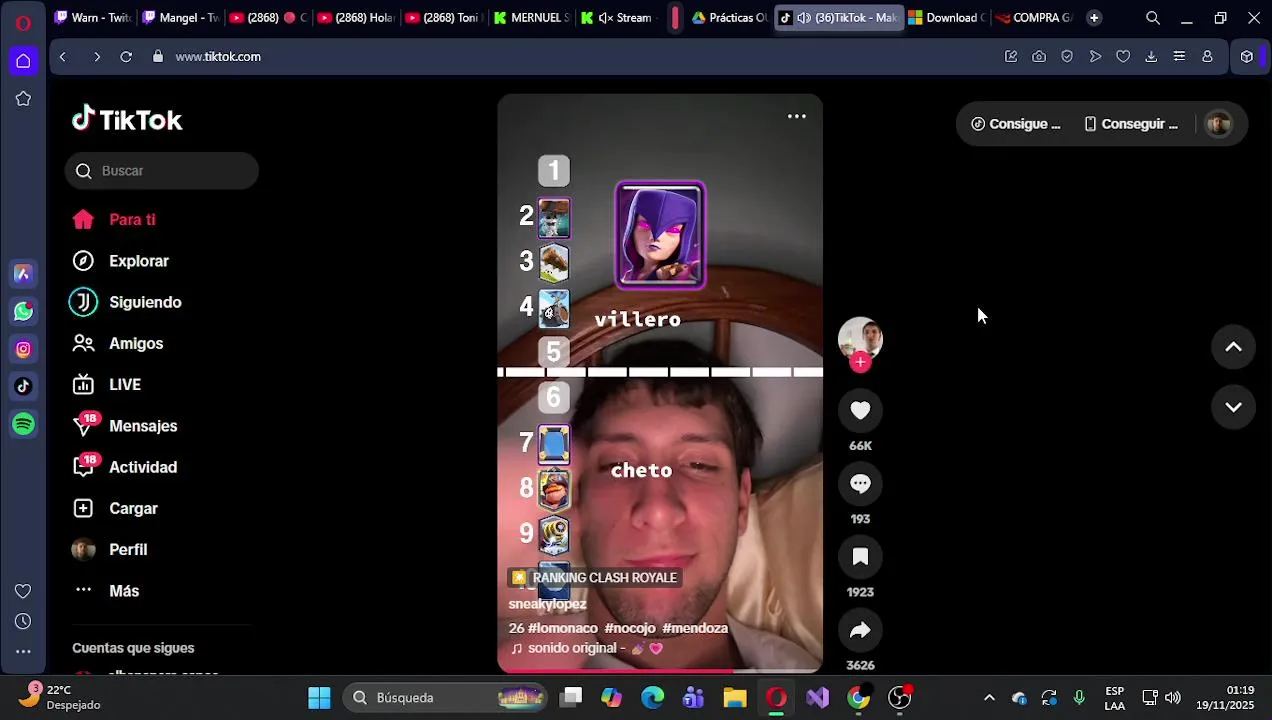Open Opera easy setup menu icon
Screen dimensions: 1272x720
click(x=1179, y=57)
